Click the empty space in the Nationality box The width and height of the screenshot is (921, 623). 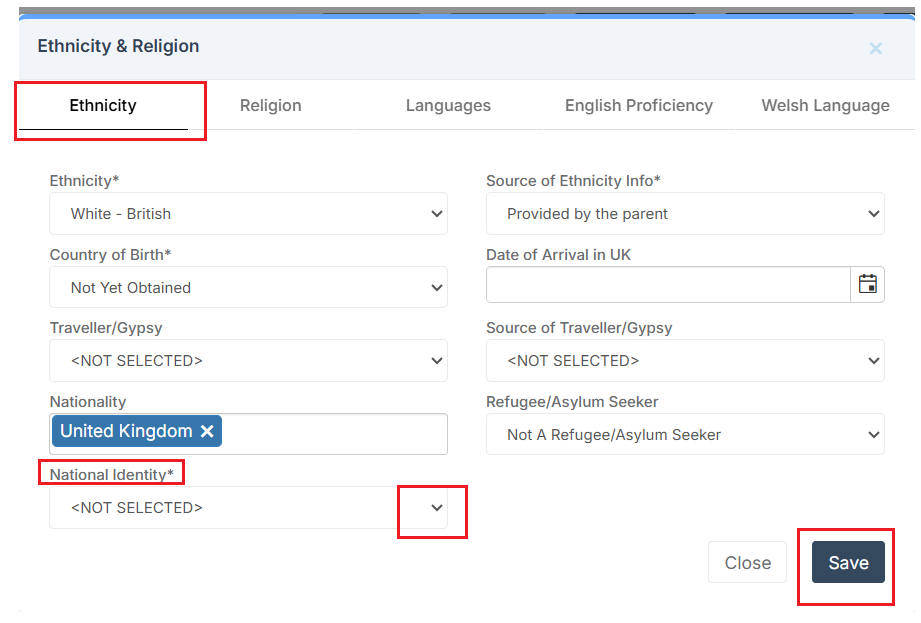pyautogui.click(x=335, y=433)
